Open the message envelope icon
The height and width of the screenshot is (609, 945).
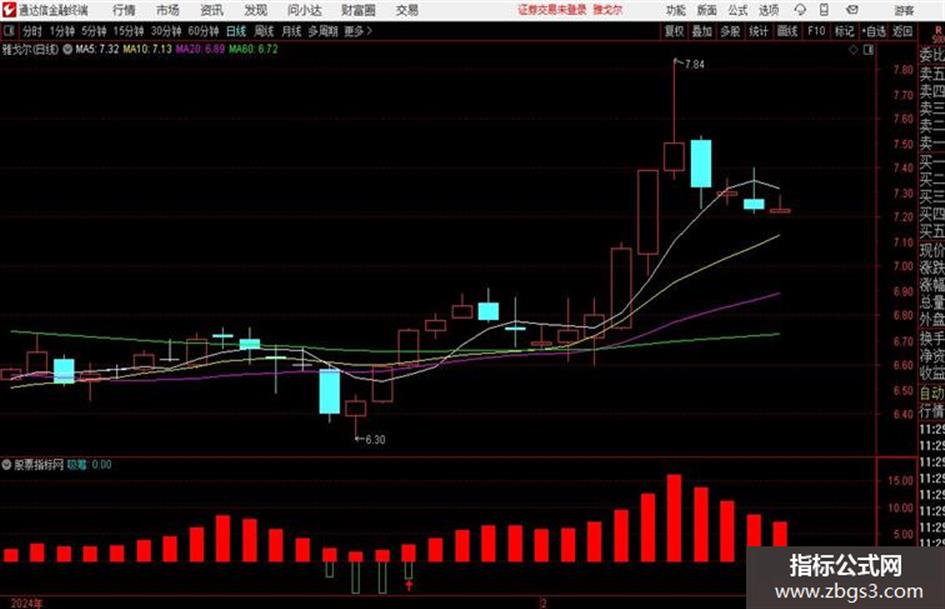click(x=852, y=10)
